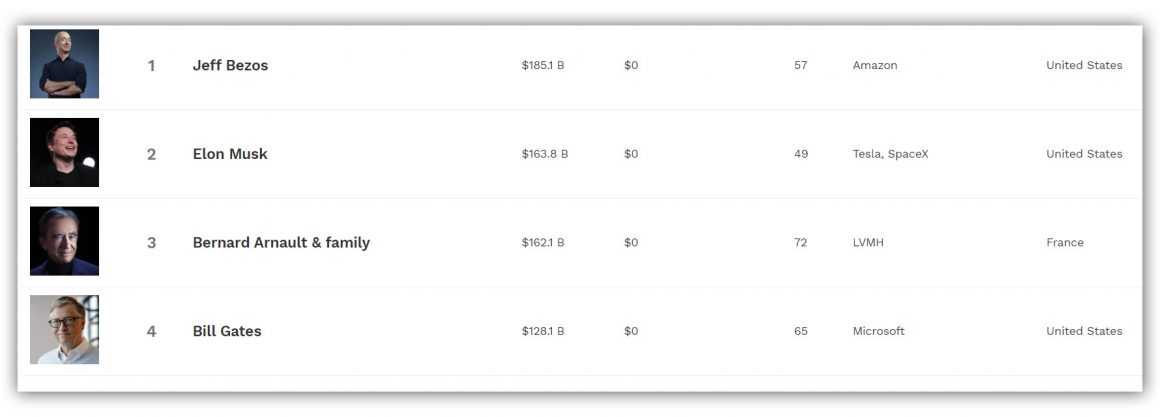Click the $128.1 B net worth figure
The image size is (1160, 417).
pos(543,331)
